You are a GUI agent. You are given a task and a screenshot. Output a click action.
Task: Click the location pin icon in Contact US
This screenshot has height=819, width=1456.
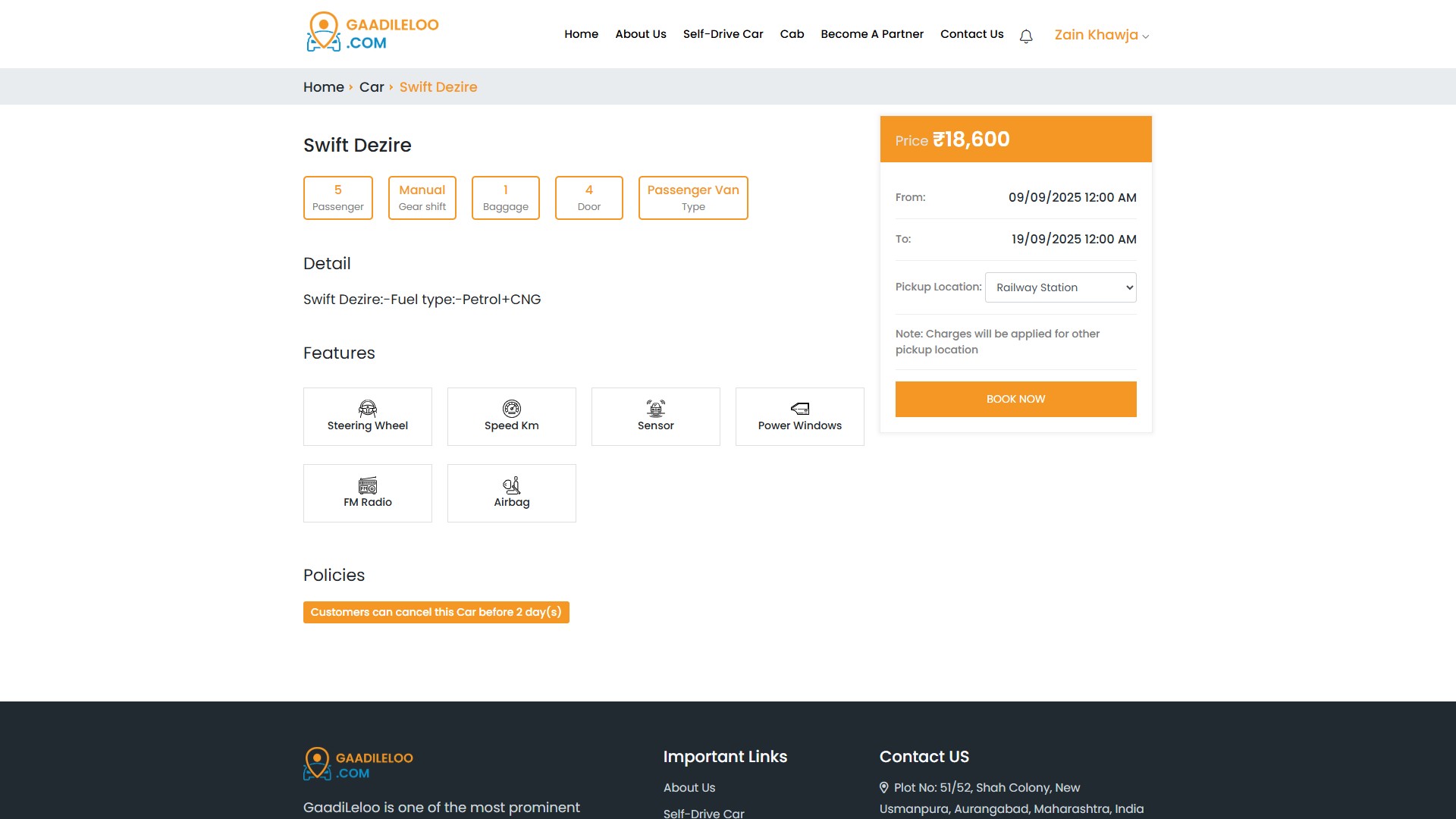pyautogui.click(x=884, y=787)
